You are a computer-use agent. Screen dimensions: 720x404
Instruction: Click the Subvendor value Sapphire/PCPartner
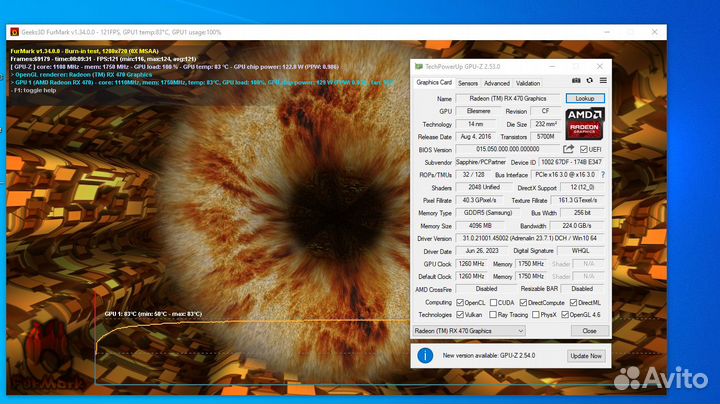[x=480, y=162]
